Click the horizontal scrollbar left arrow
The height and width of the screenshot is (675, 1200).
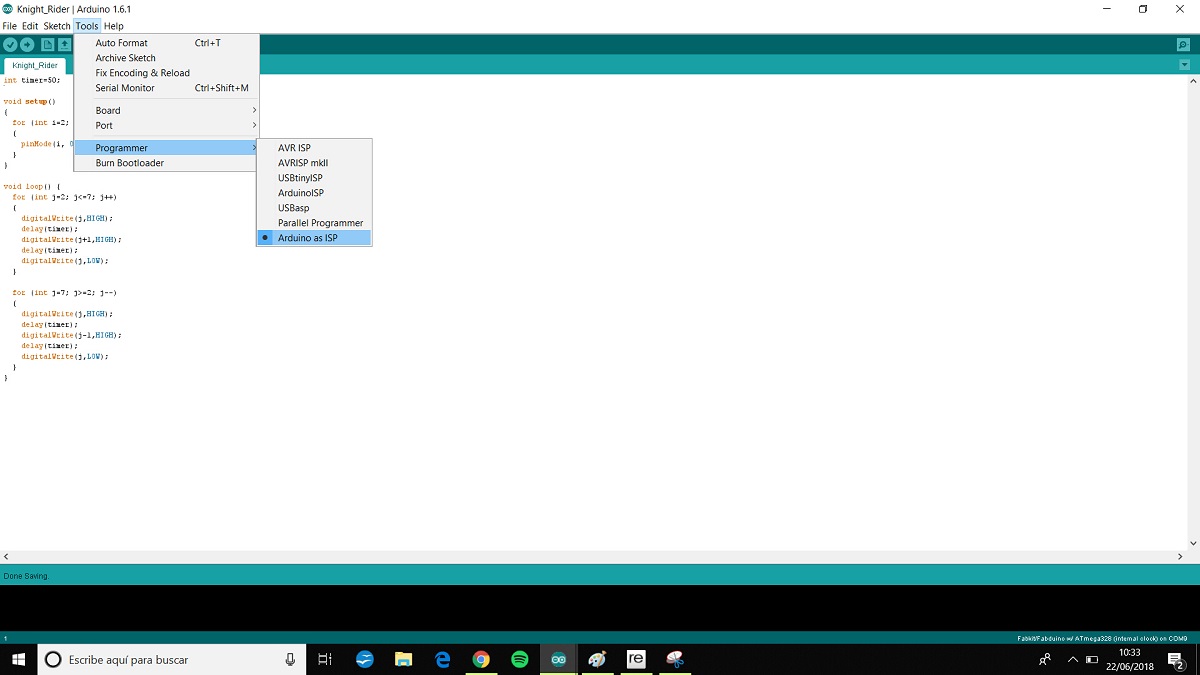(x=6, y=556)
